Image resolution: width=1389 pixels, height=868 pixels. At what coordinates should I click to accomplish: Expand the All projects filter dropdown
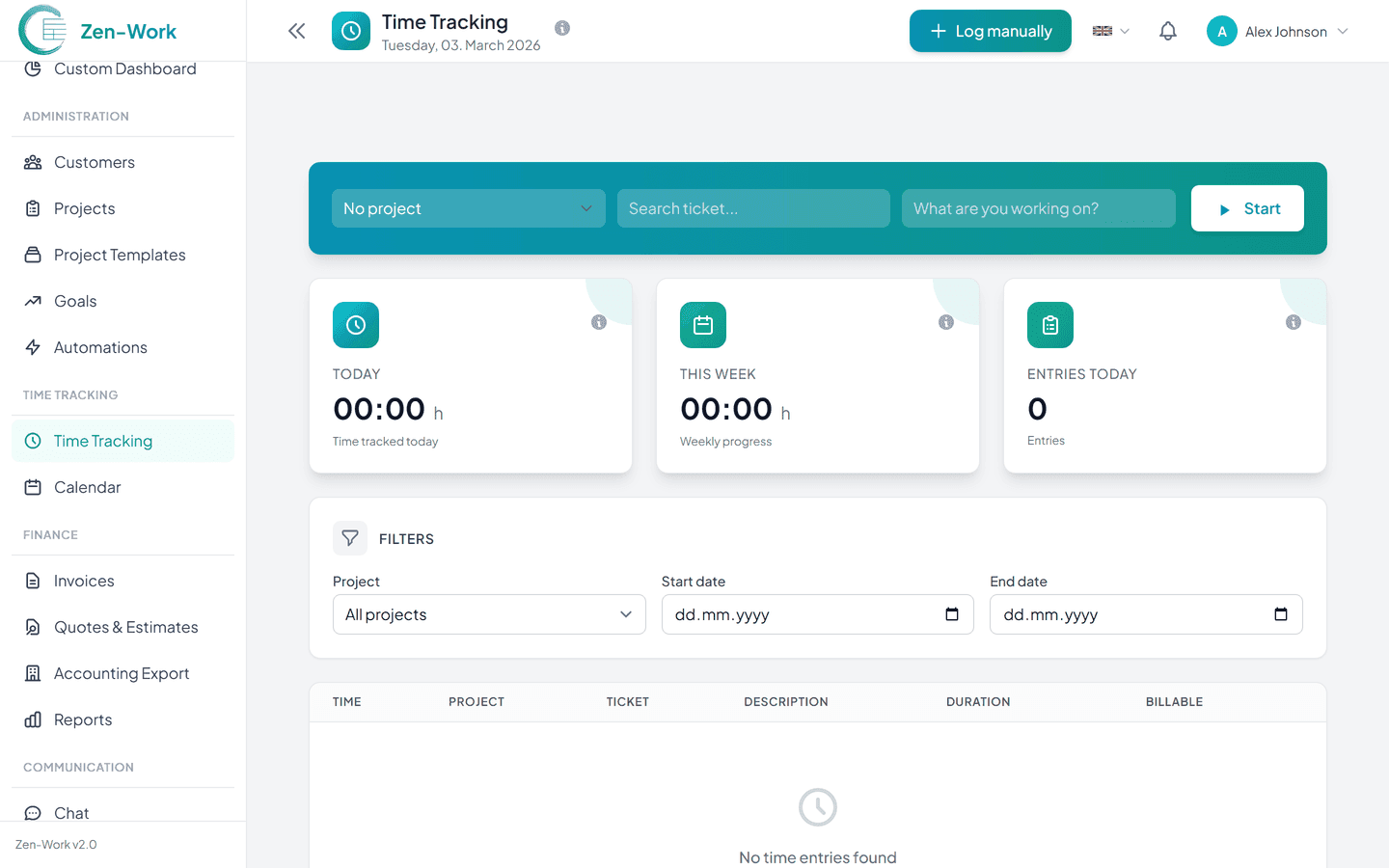click(488, 614)
